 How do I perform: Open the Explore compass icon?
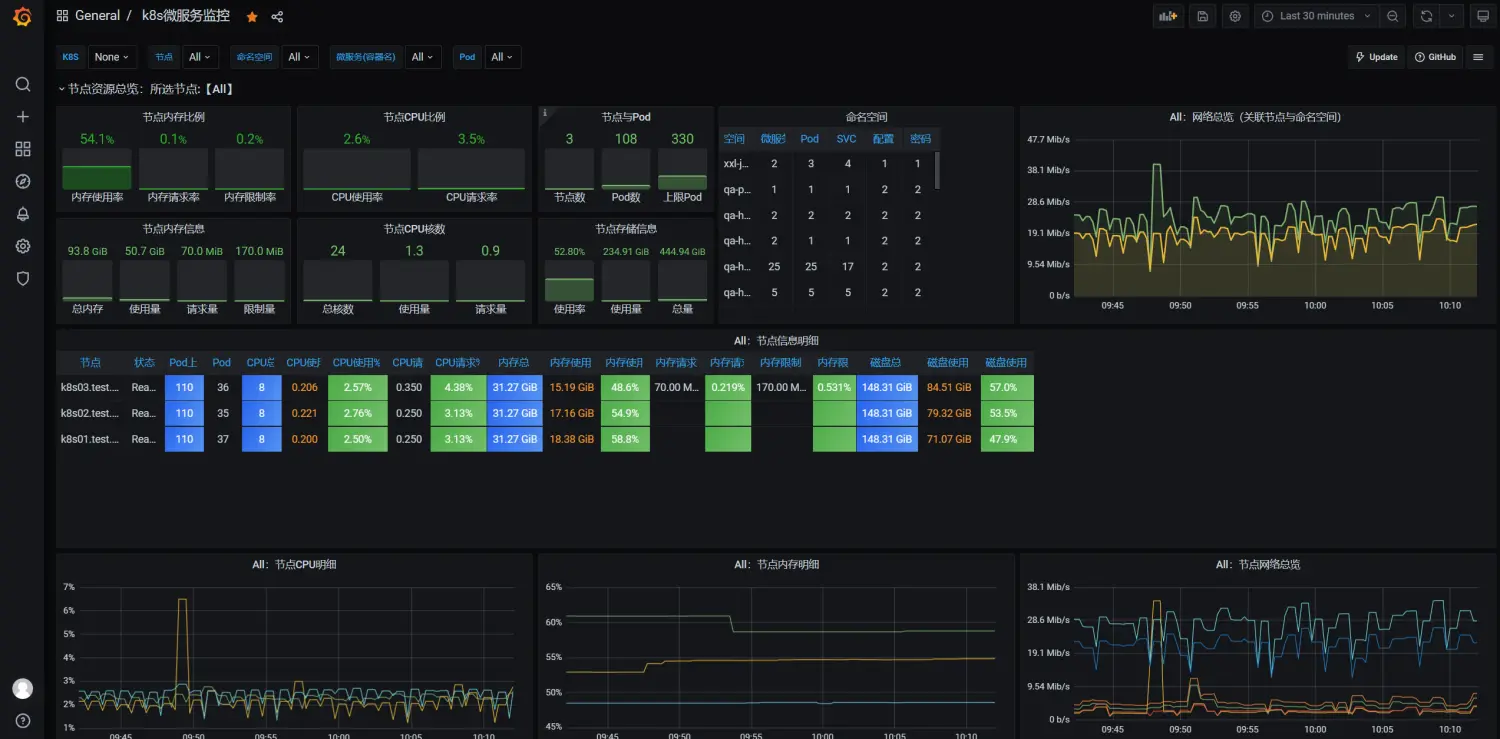pos(22,181)
